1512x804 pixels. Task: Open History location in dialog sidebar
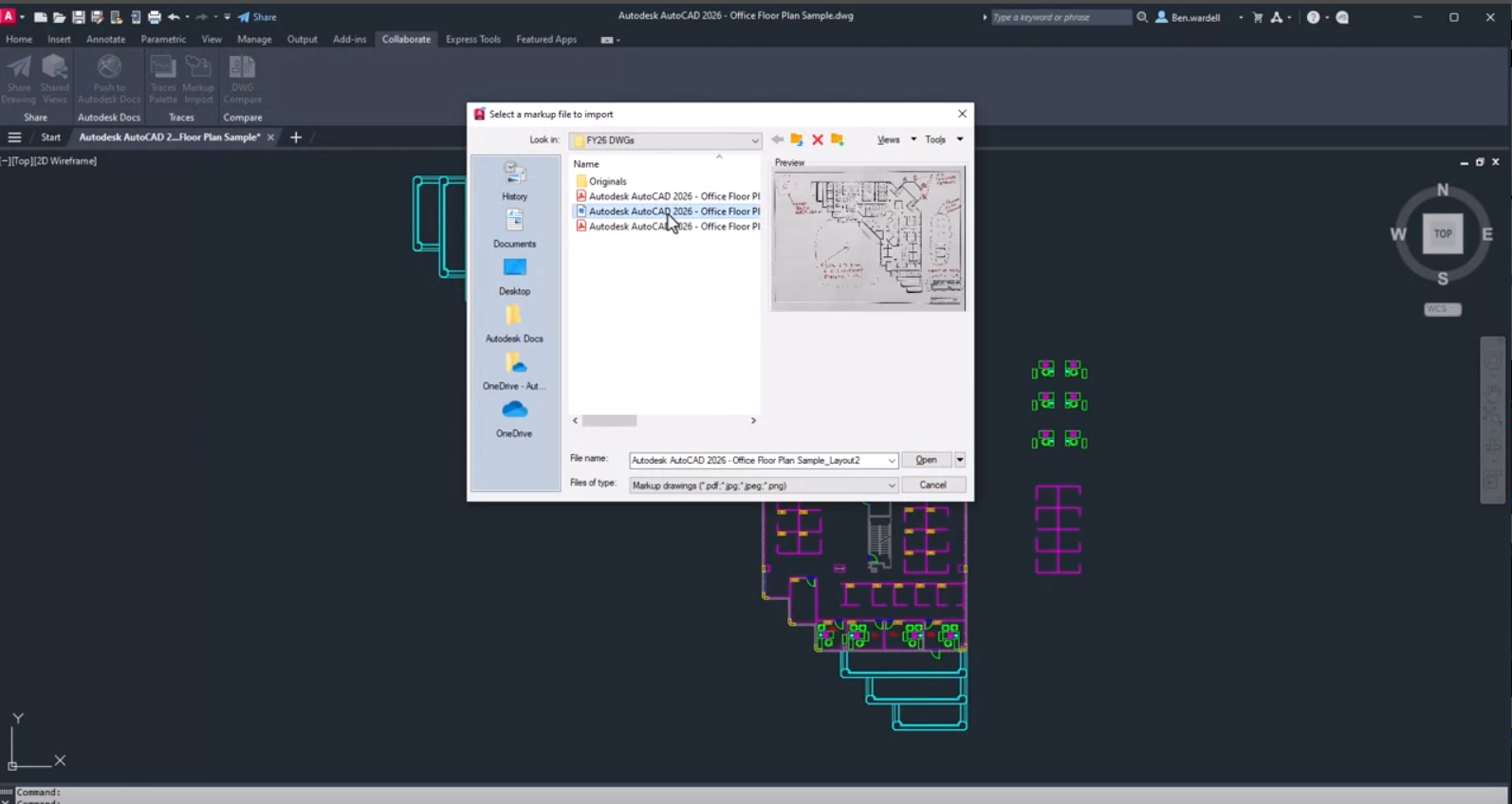pyautogui.click(x=514, y=181)
